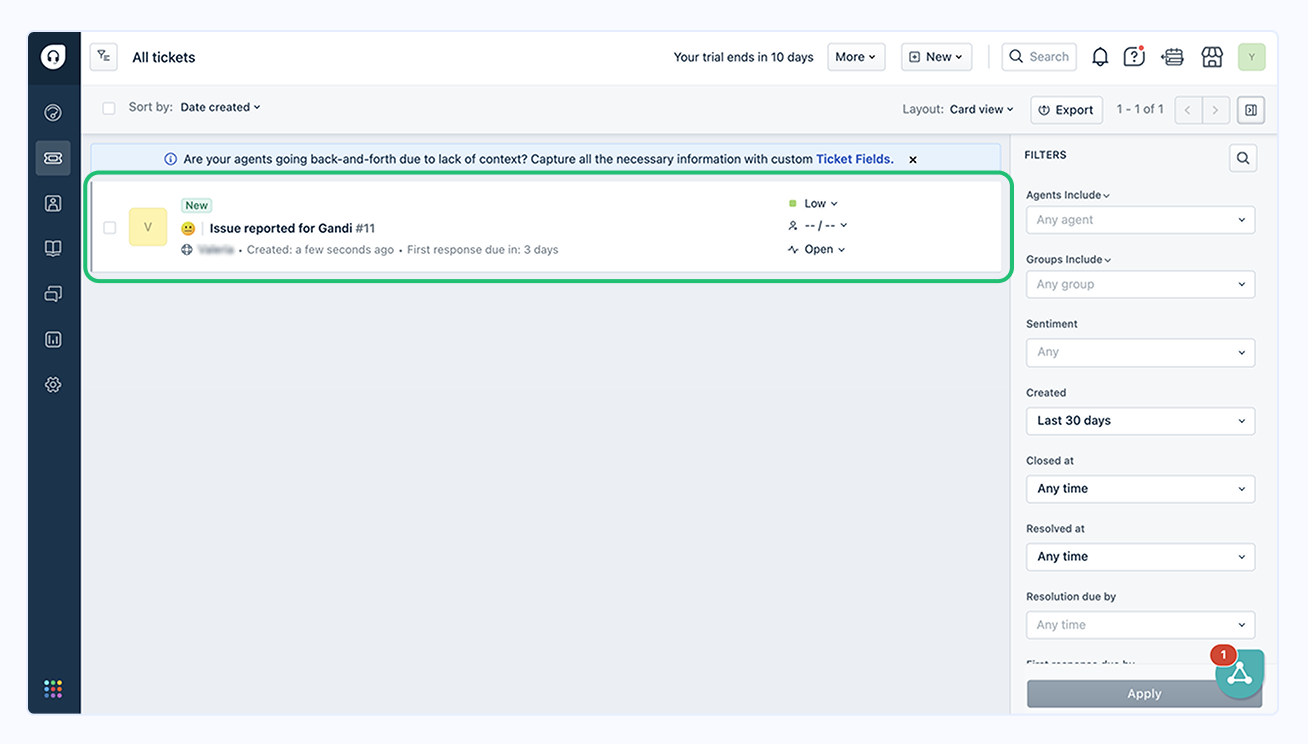Open the Analytics reports icon
1308x744 pixels.
coord(53,338)
